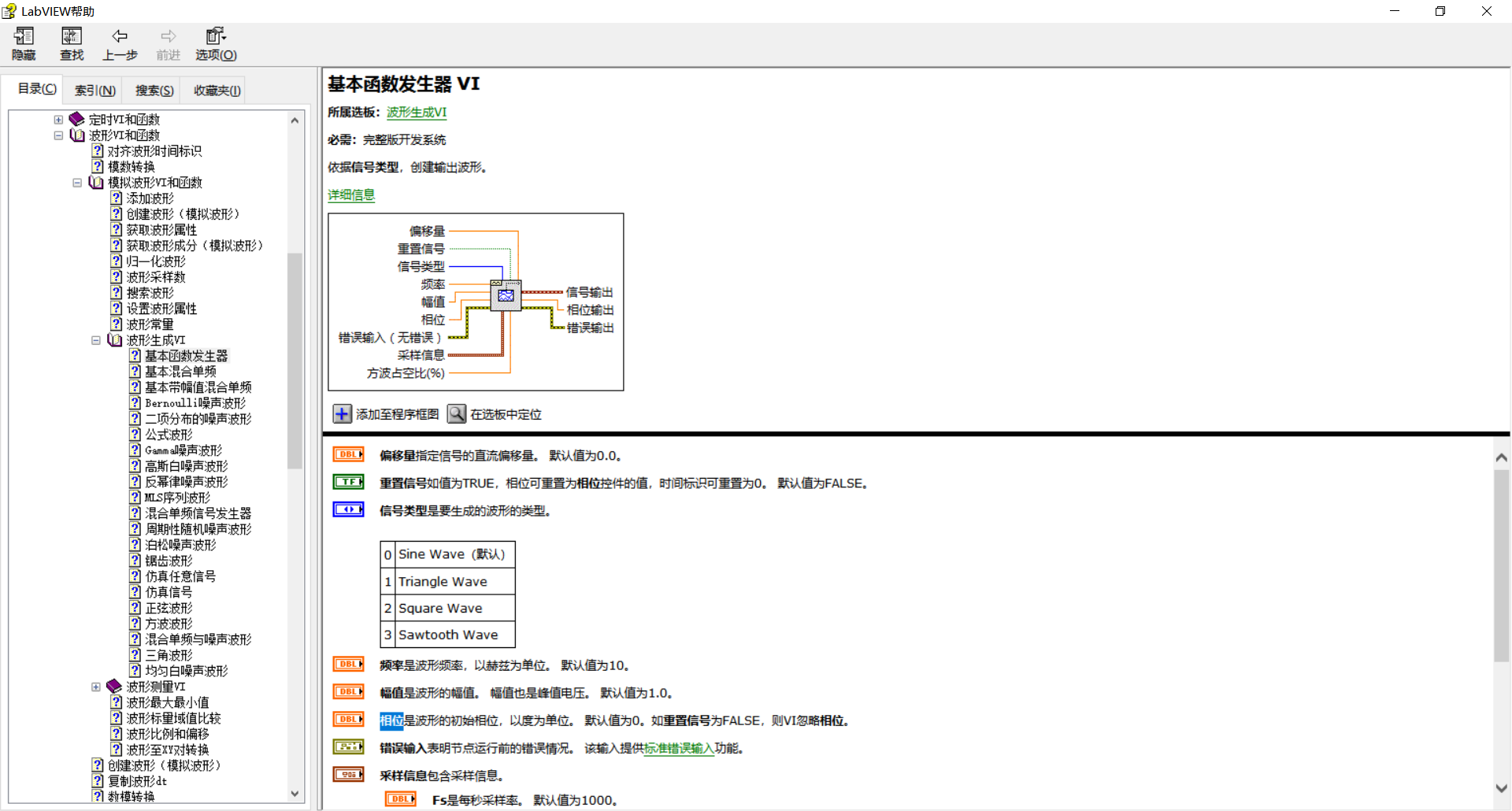Expand the 波形测量VI tree node
This screenshot has height=811, width=1512.
(96, 687)
